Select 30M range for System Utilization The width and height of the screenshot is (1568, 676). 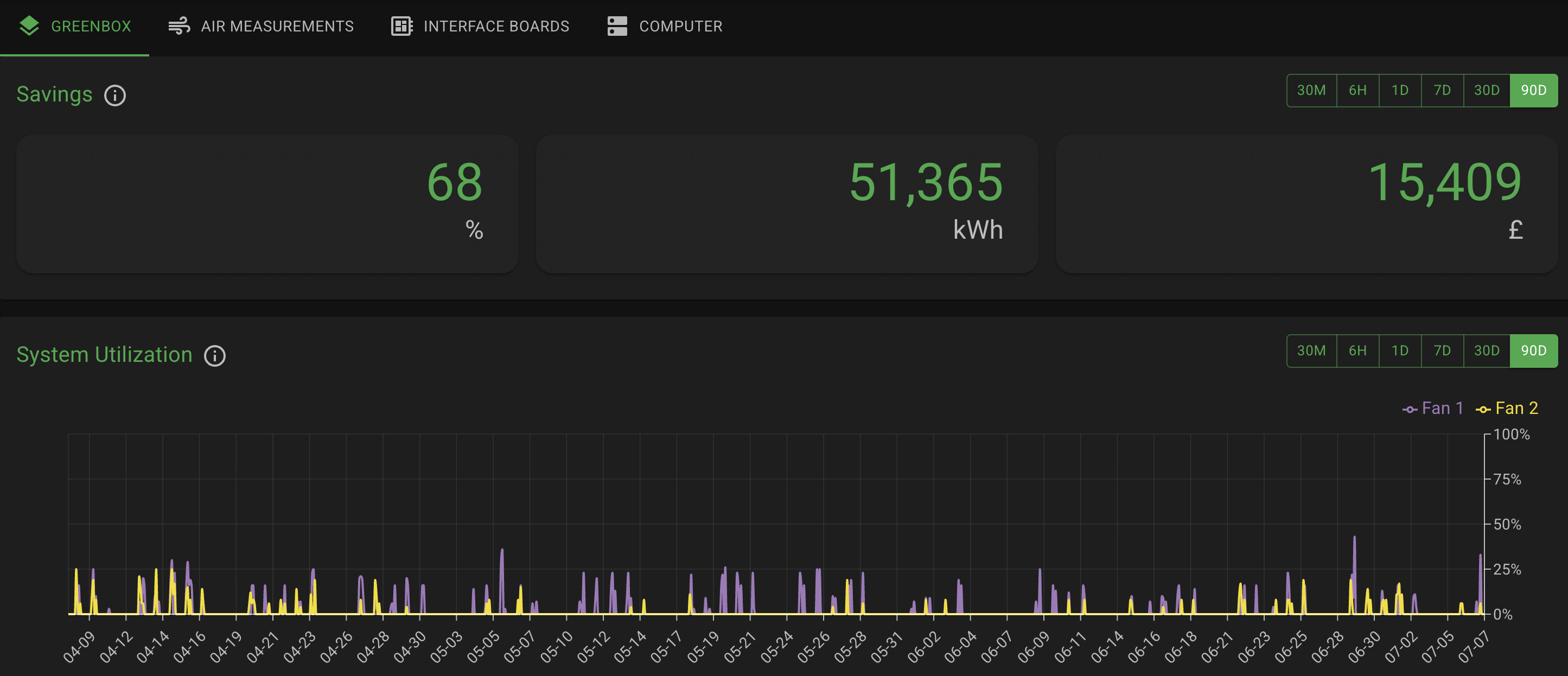click(1311, 351)
